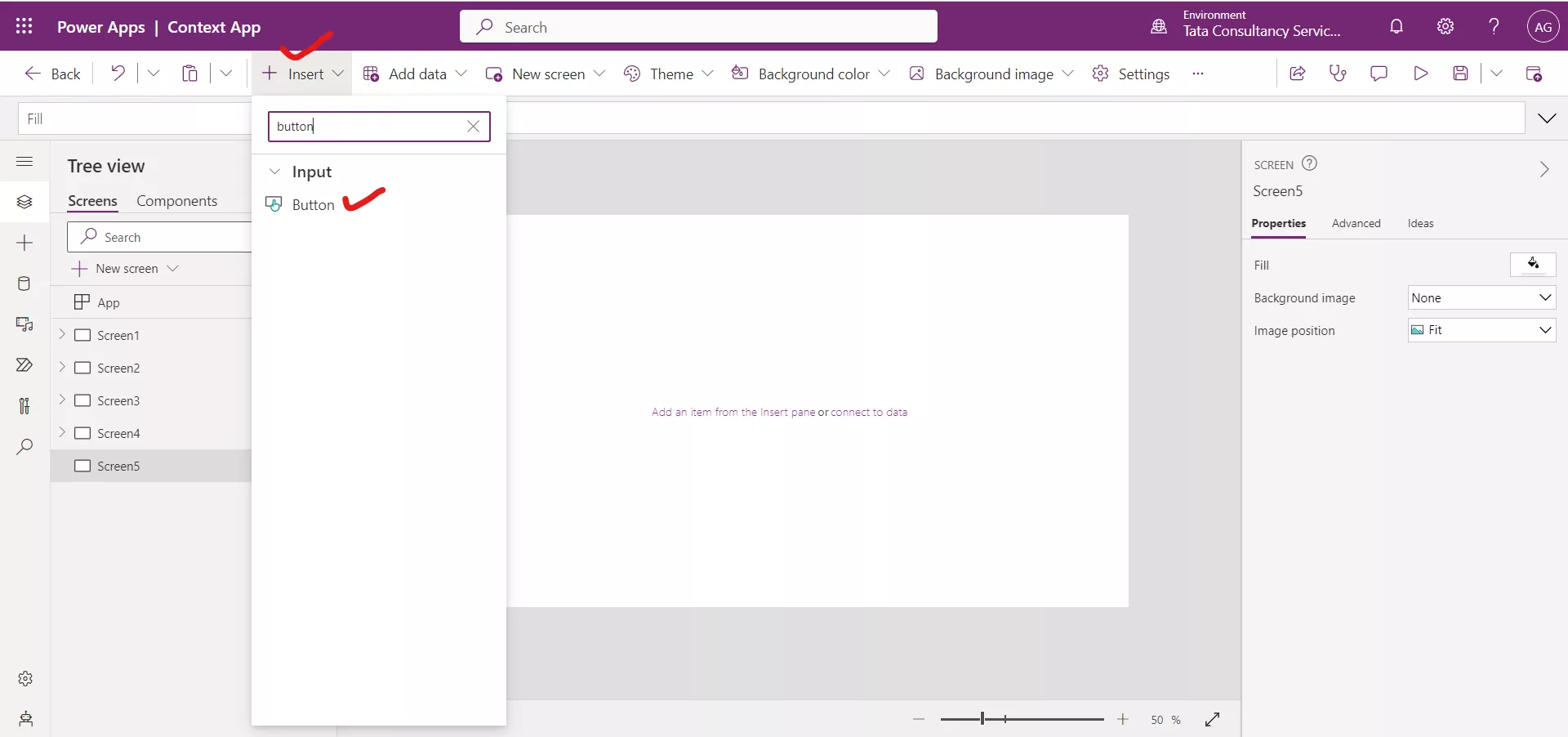The image size is (1568, 737).
Task: Expand Screen2 in tree view
Action: pyautogui.click(x=62, y=367)
